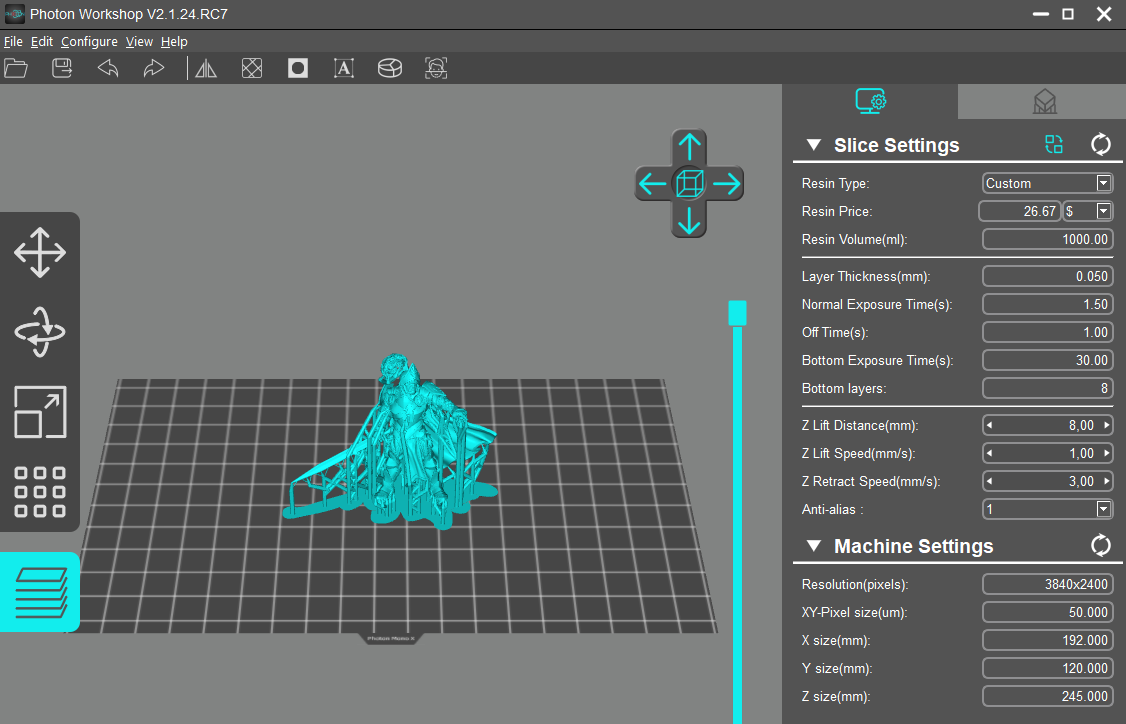The height and width of the screenshot is (724, 1126).
Task: Decrease Z Lift Distance with left arrow
Action: tap(990, 425)
